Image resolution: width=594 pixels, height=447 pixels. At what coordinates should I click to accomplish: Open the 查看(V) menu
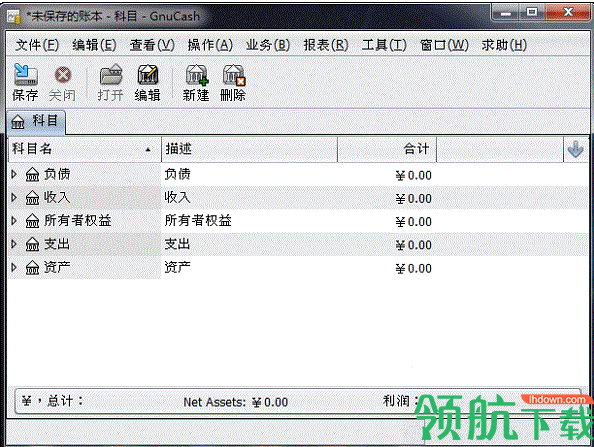[152, 45]
